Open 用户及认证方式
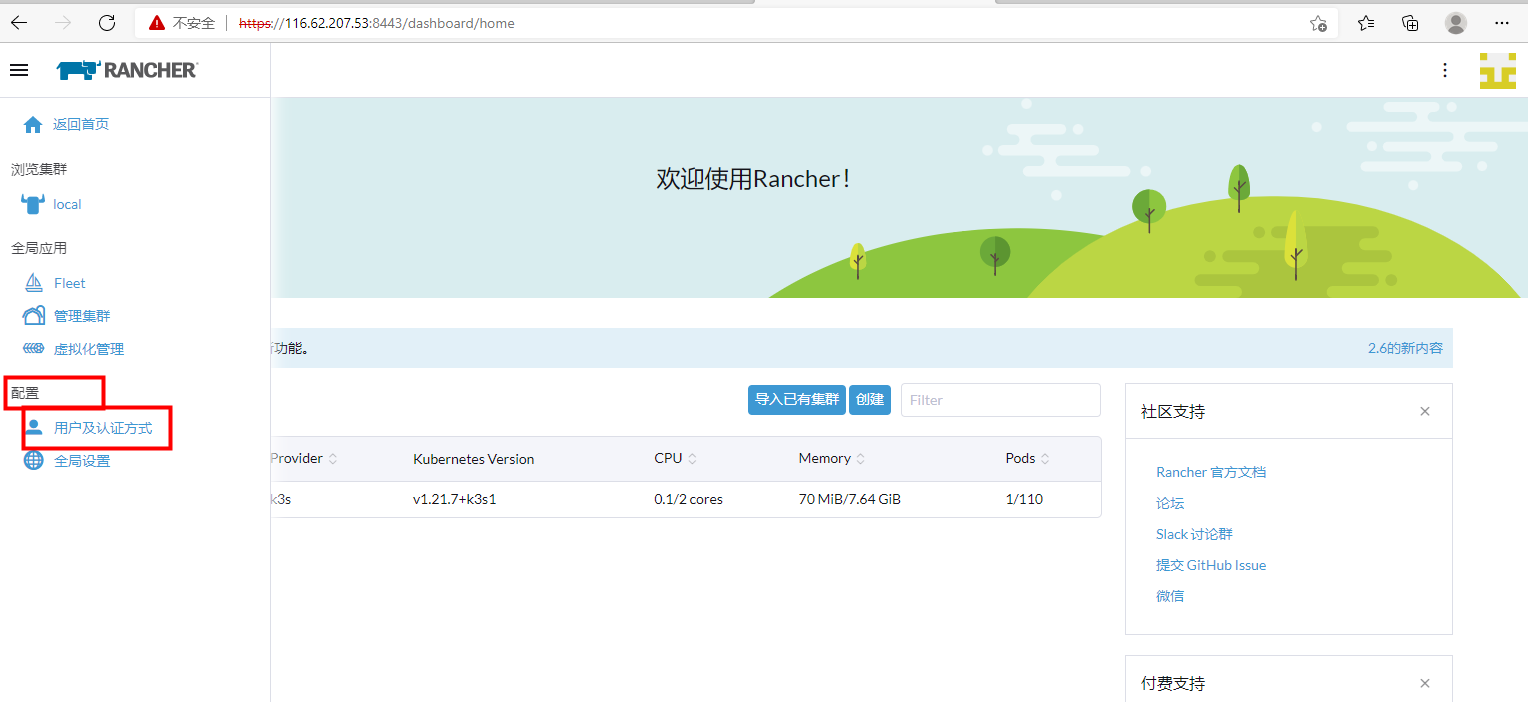Viewport: 1528px width, 702px height. [103, 427]
